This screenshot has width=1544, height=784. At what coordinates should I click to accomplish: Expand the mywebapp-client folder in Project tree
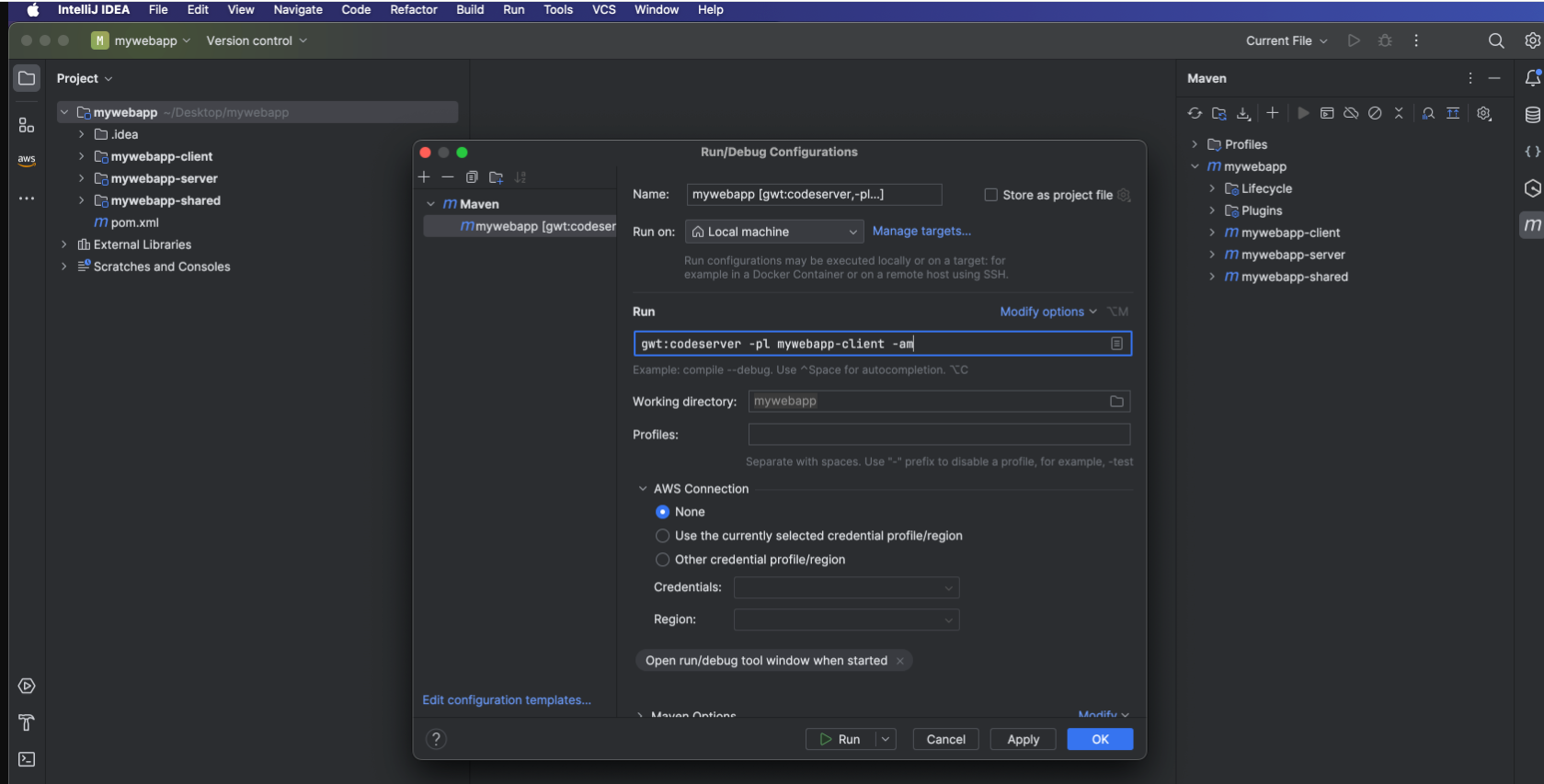pyautogui.click(x=81, y=156)
